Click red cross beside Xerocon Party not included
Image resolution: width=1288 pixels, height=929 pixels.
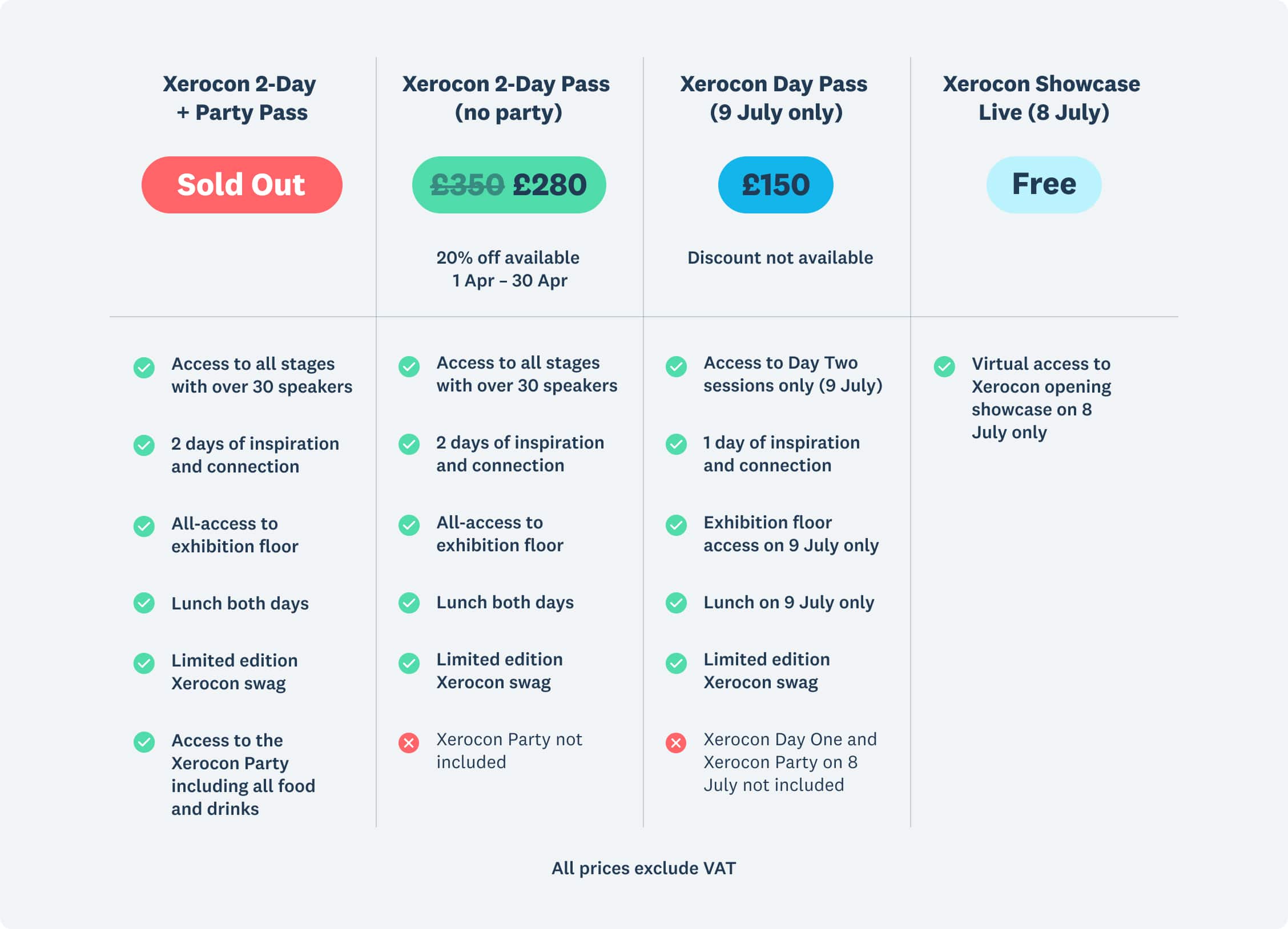[409, 743]
